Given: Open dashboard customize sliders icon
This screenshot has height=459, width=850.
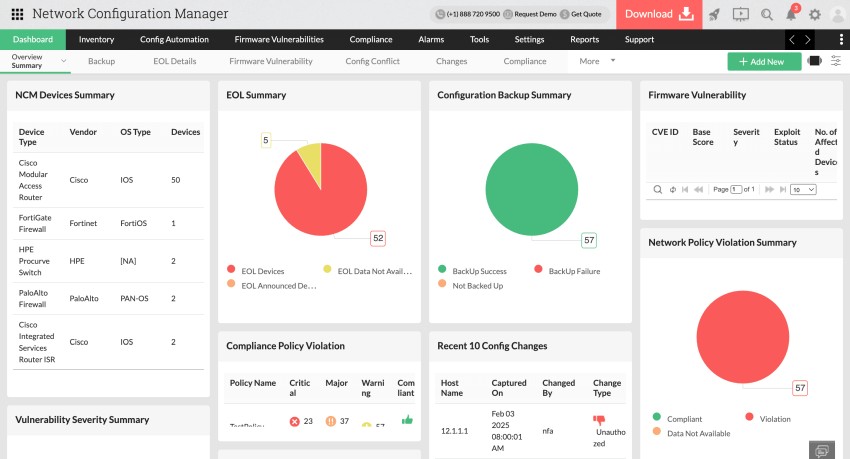Looking at the screenshot, I should click(836, 61).
